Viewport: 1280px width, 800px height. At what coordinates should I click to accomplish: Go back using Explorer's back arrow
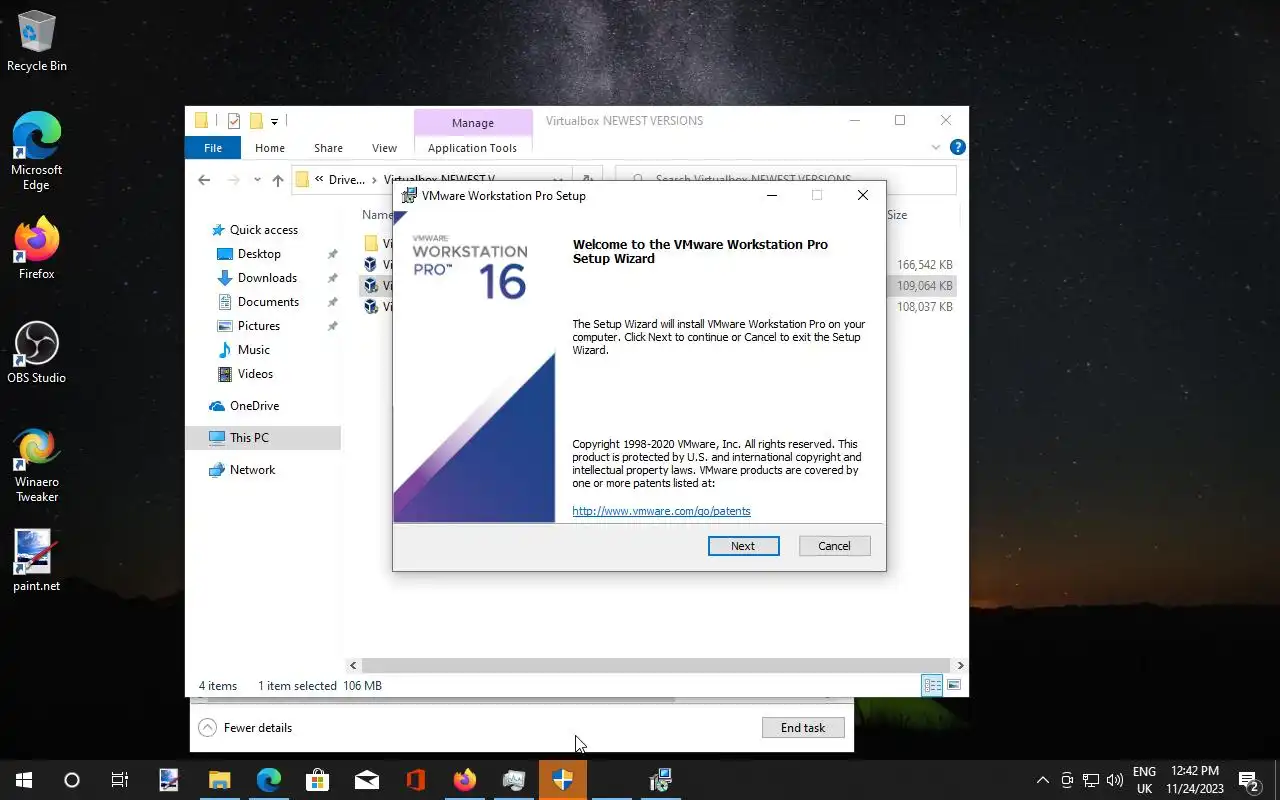(204, 180)
